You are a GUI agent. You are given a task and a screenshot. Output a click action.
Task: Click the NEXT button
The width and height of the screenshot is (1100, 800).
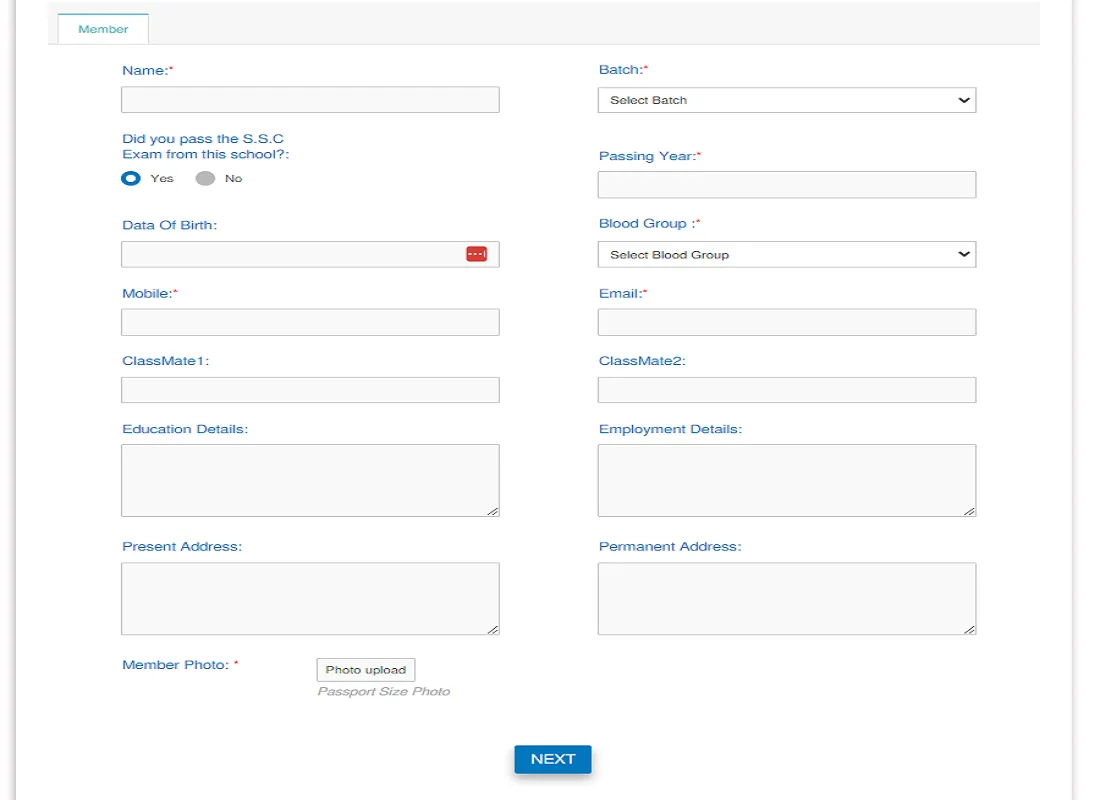(553, 759)
